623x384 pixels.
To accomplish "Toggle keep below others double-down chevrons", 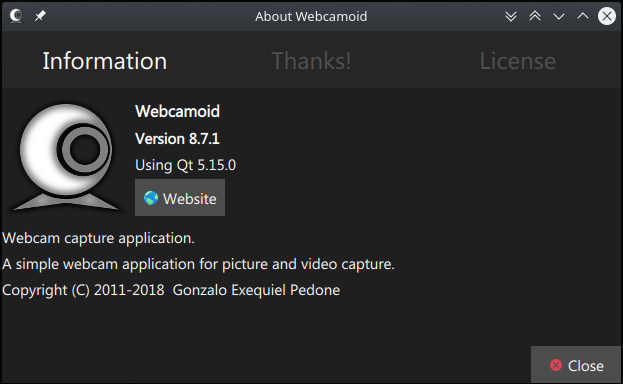I will (511, 16).
